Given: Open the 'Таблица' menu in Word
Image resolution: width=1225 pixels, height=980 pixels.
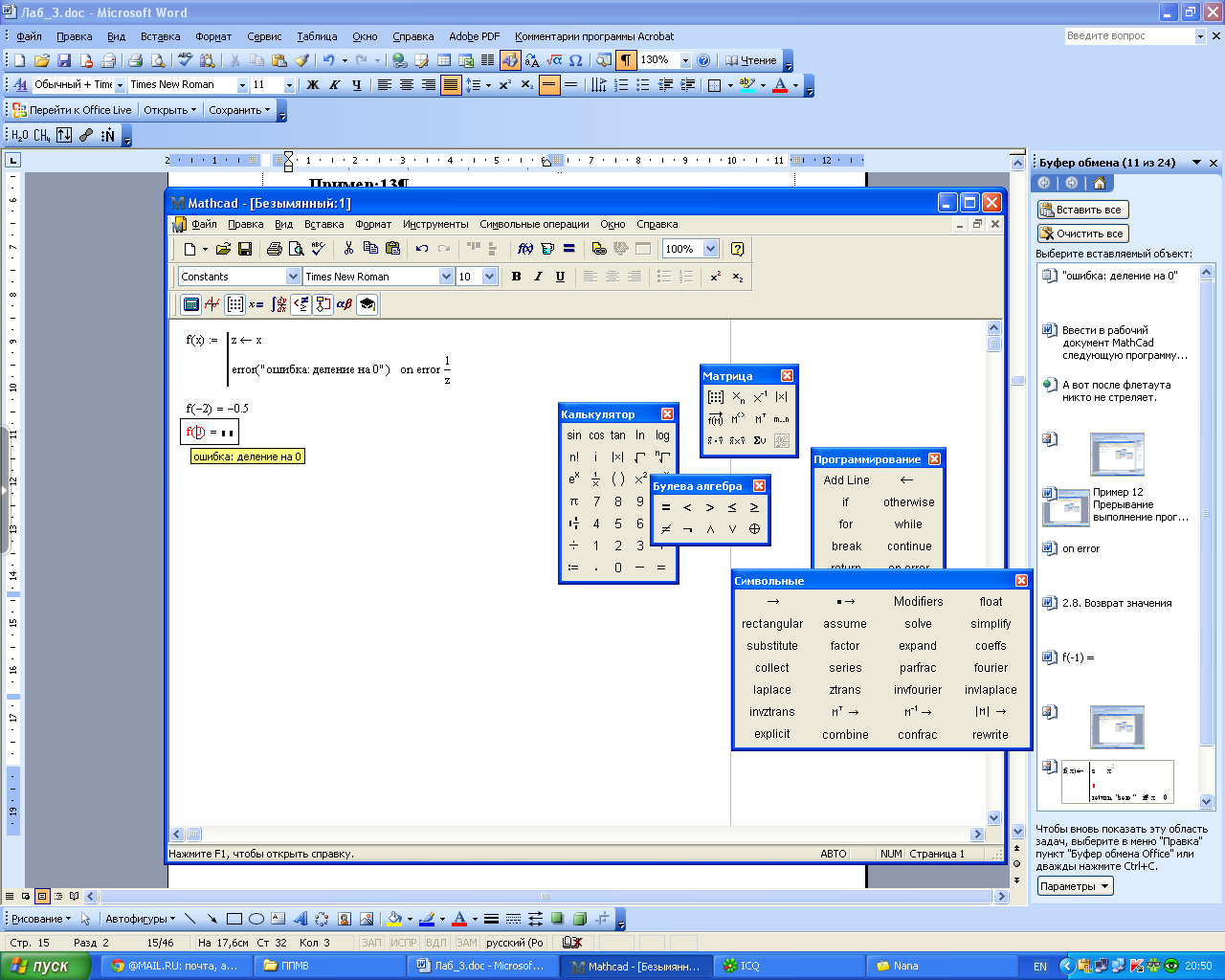Looking at the screenshot, I should [317, 36].
